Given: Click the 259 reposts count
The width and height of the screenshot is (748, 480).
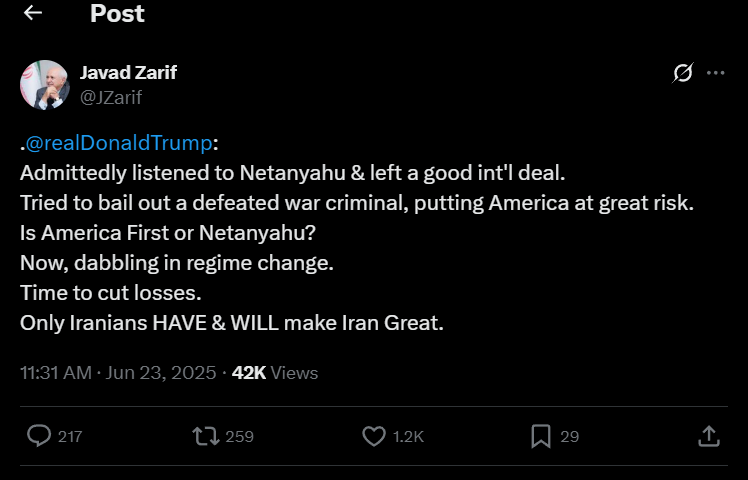Looking at the screenshot, I should pyautogui.click(x=240, y=437).
